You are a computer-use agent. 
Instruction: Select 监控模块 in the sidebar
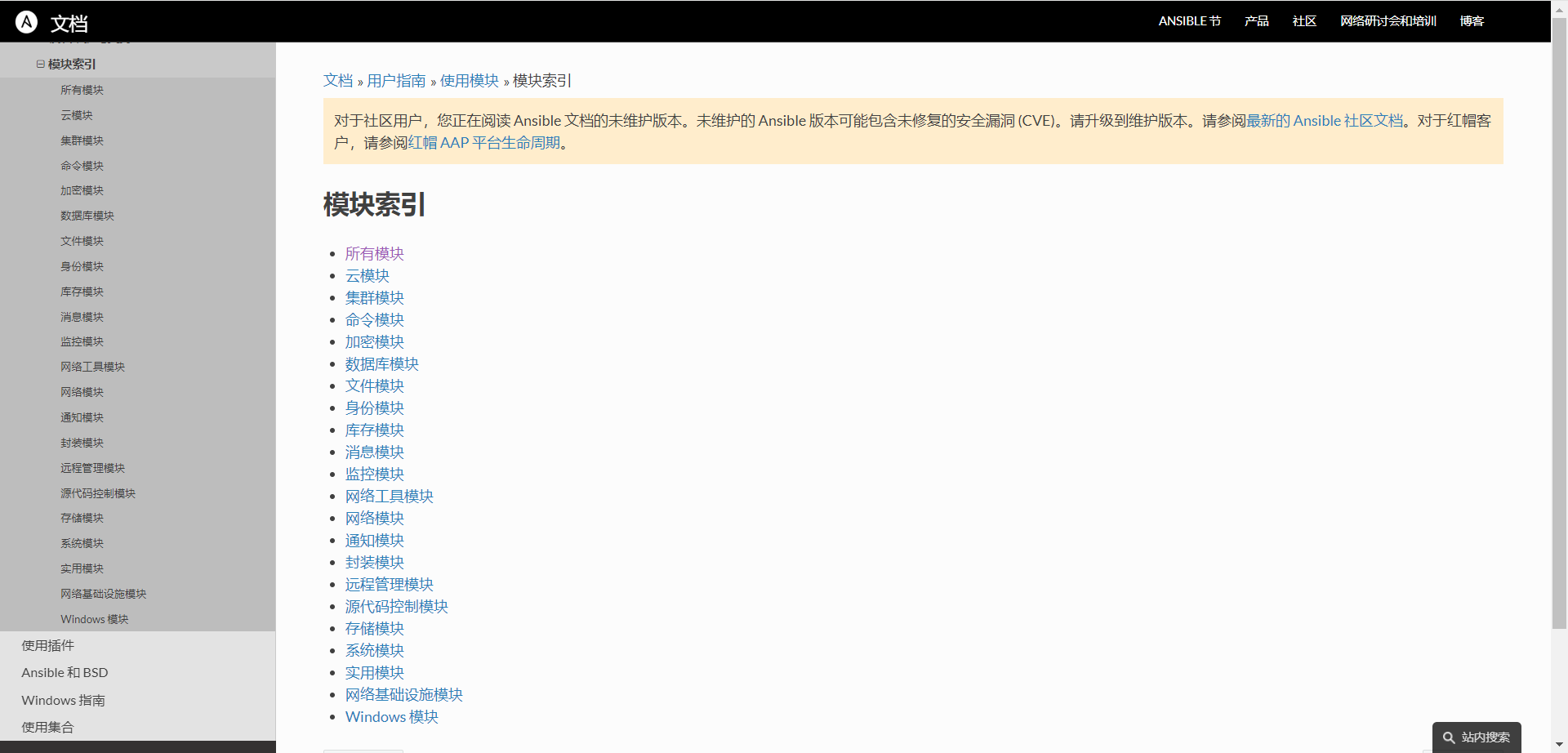[x=82, y=341]
